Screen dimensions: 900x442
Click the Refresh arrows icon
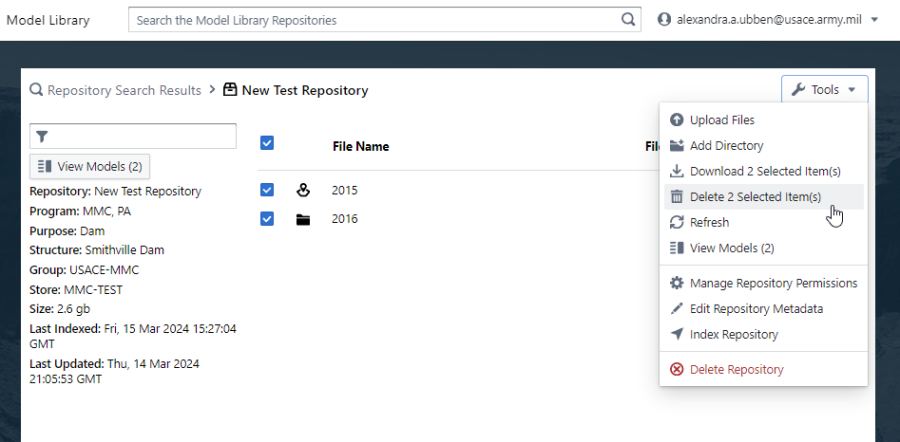[677, 223]
